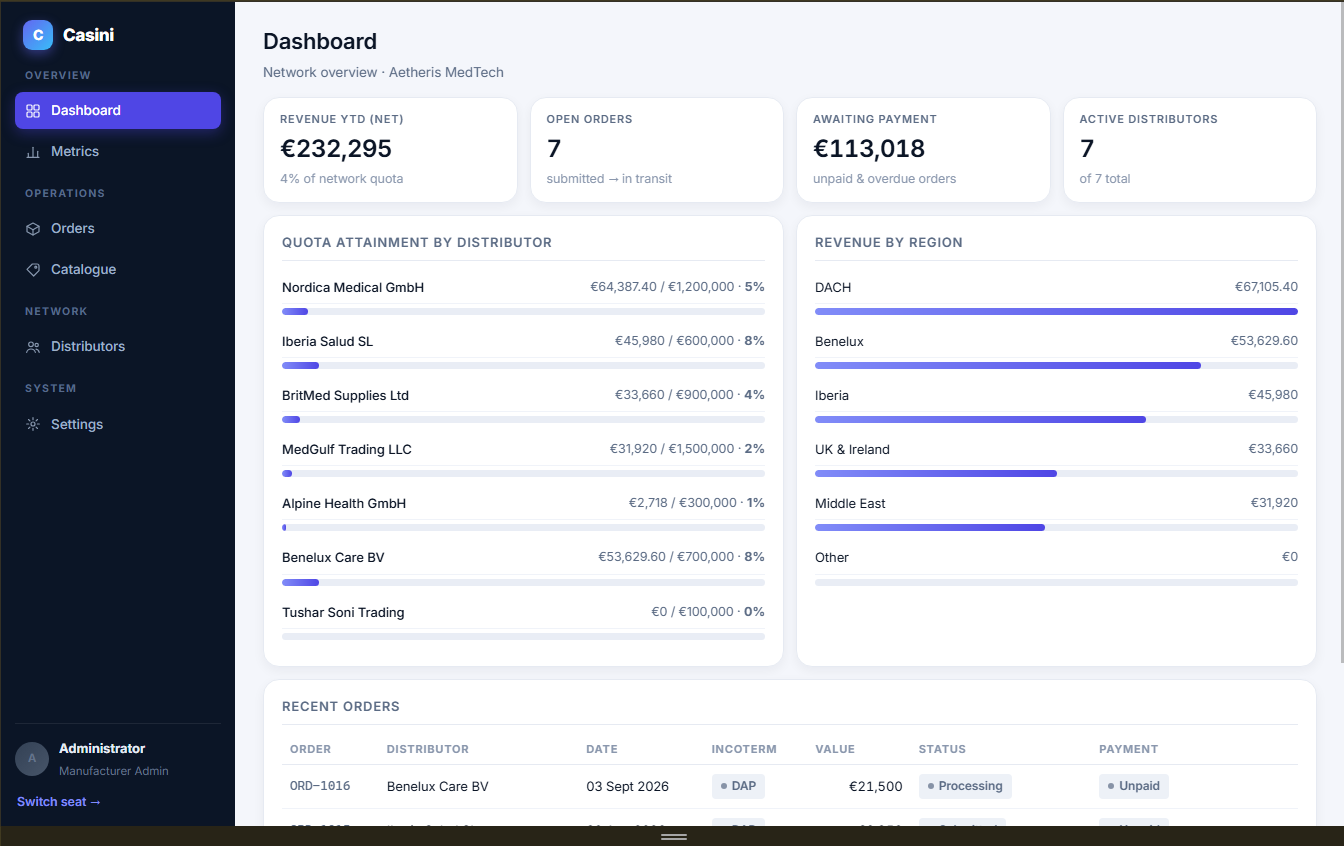Click MedGulf Trading LLC row
The height and width of the screenshot is (846, 1344).
tap(523, 458)
